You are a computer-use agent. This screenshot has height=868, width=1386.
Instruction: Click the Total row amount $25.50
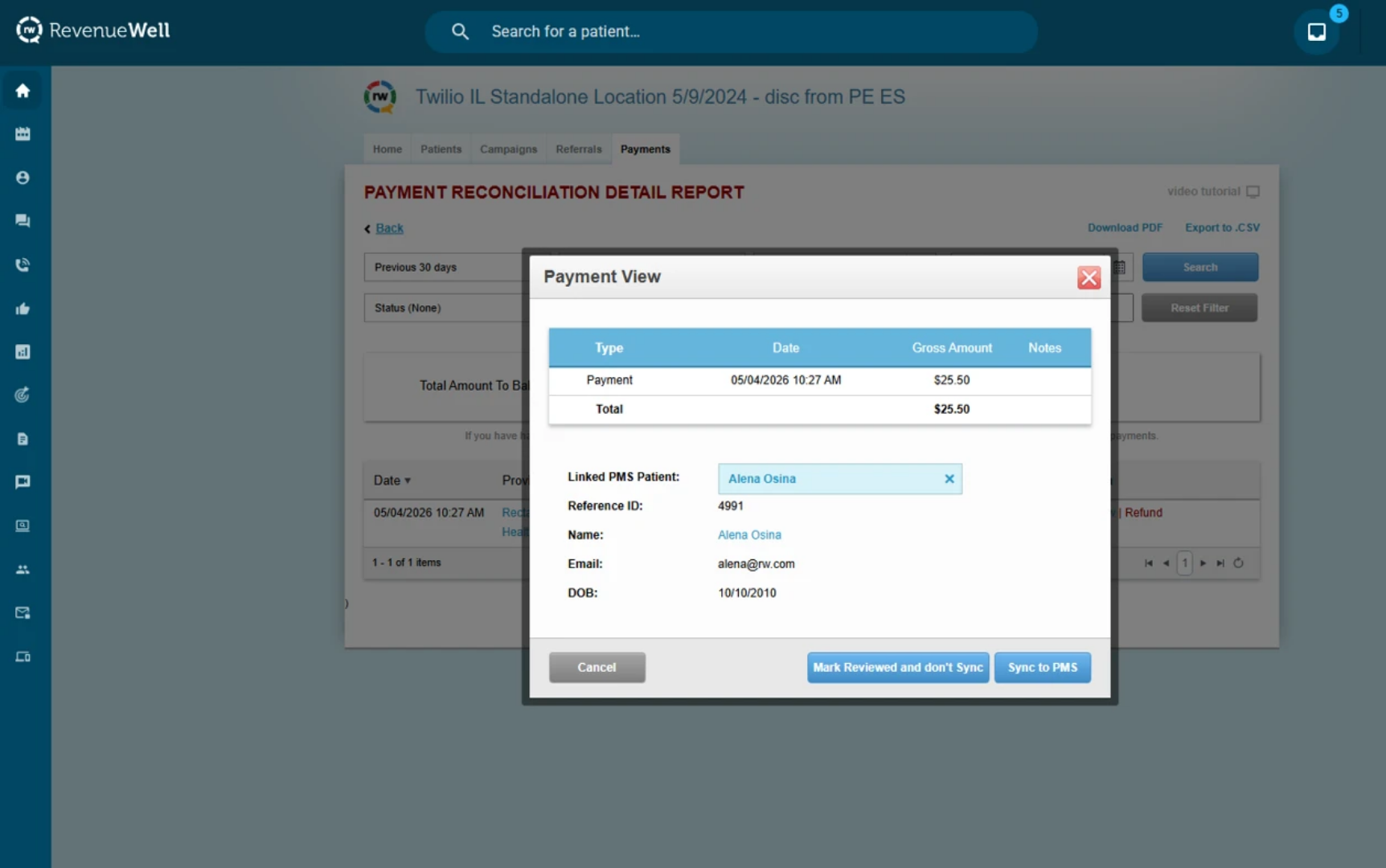[951, 409]
